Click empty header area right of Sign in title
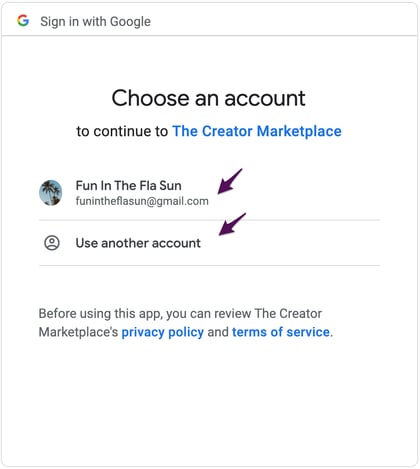 point(283,21)
